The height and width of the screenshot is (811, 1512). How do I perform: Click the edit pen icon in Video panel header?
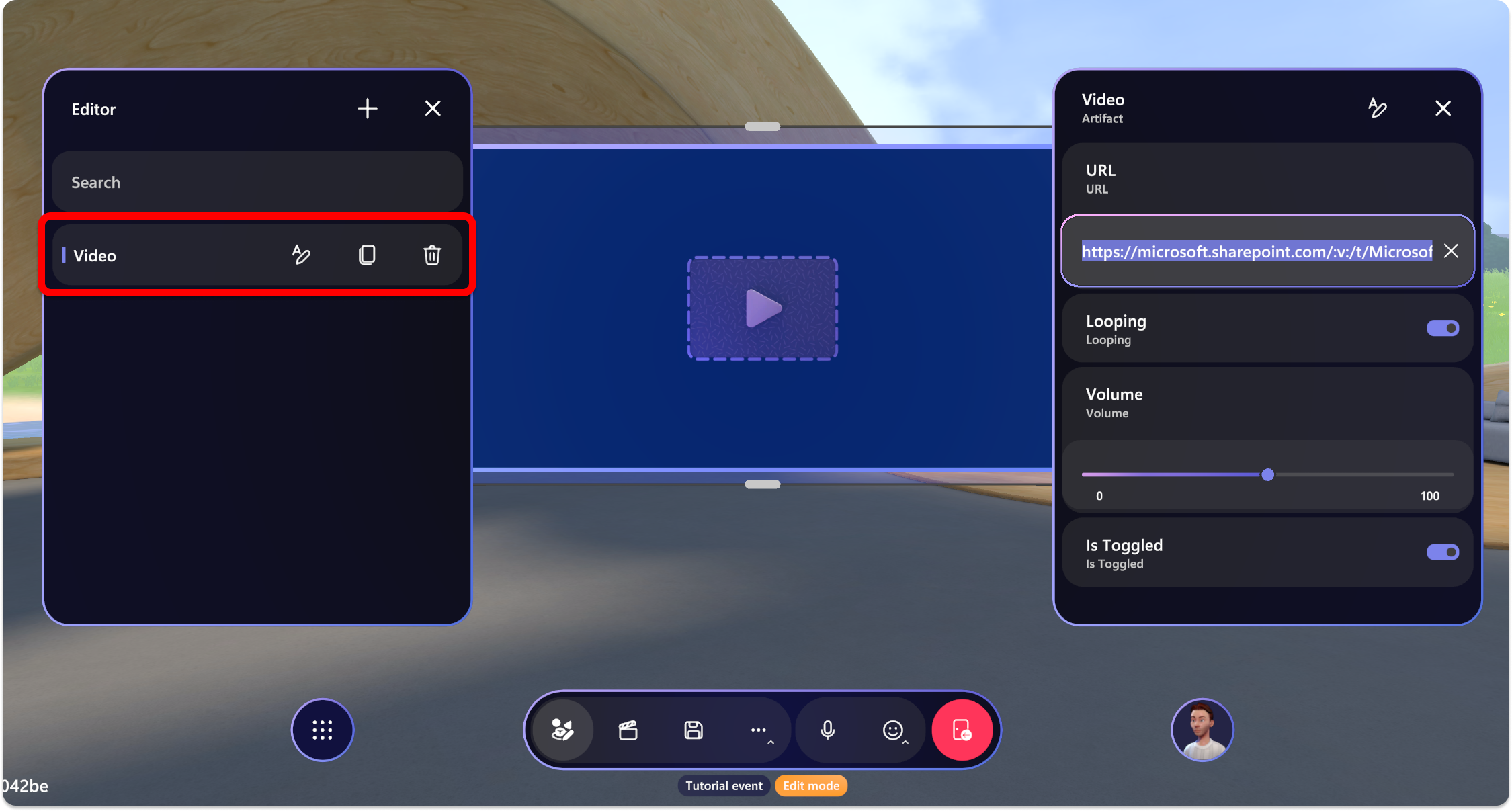tap(1379, 109)
